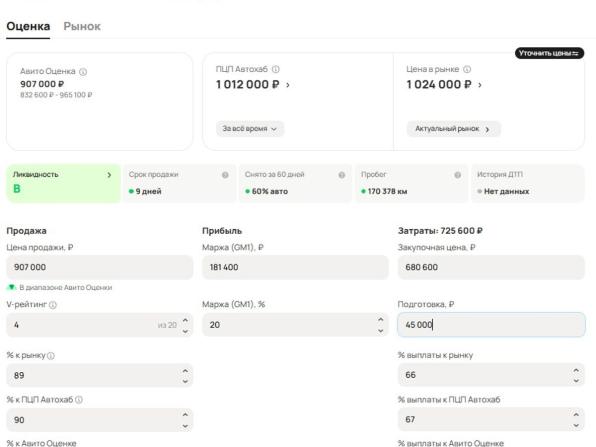
Task: Click info icon next to % к рынку
Action: click(51, 356)
